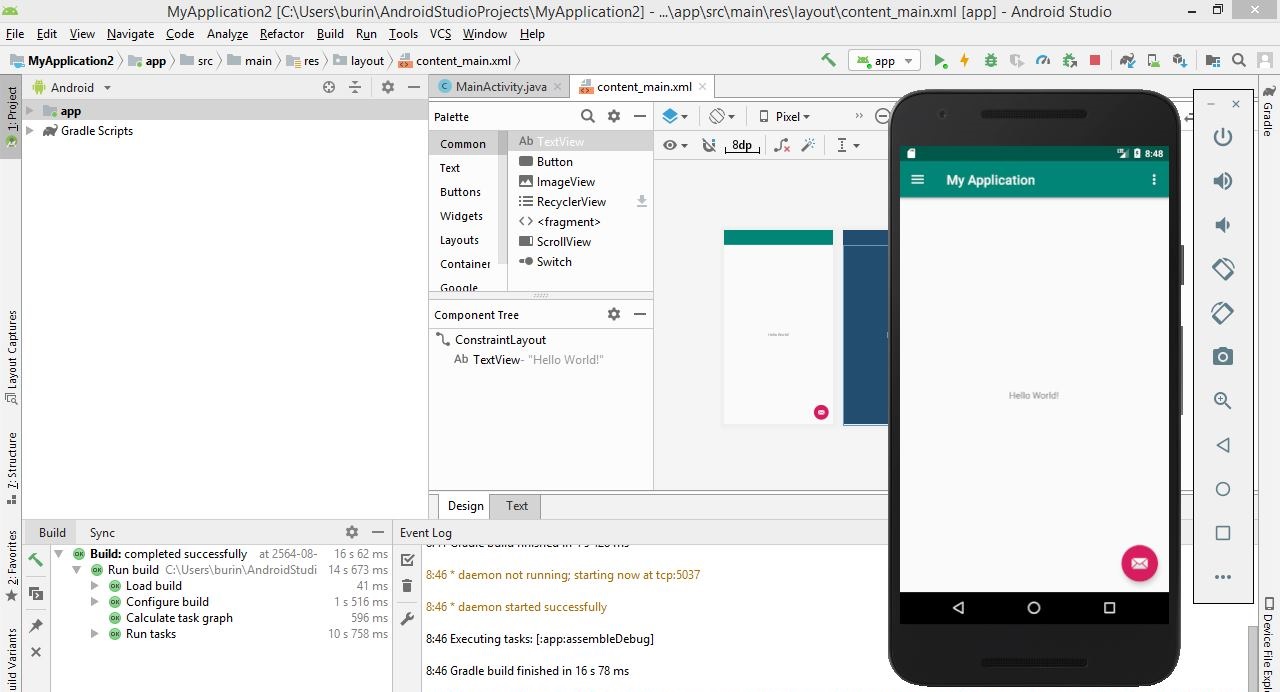Toggle autoconnect magnet in layout editor
The width and height of the screenshot is (1280, 692).
click(709, 145)
